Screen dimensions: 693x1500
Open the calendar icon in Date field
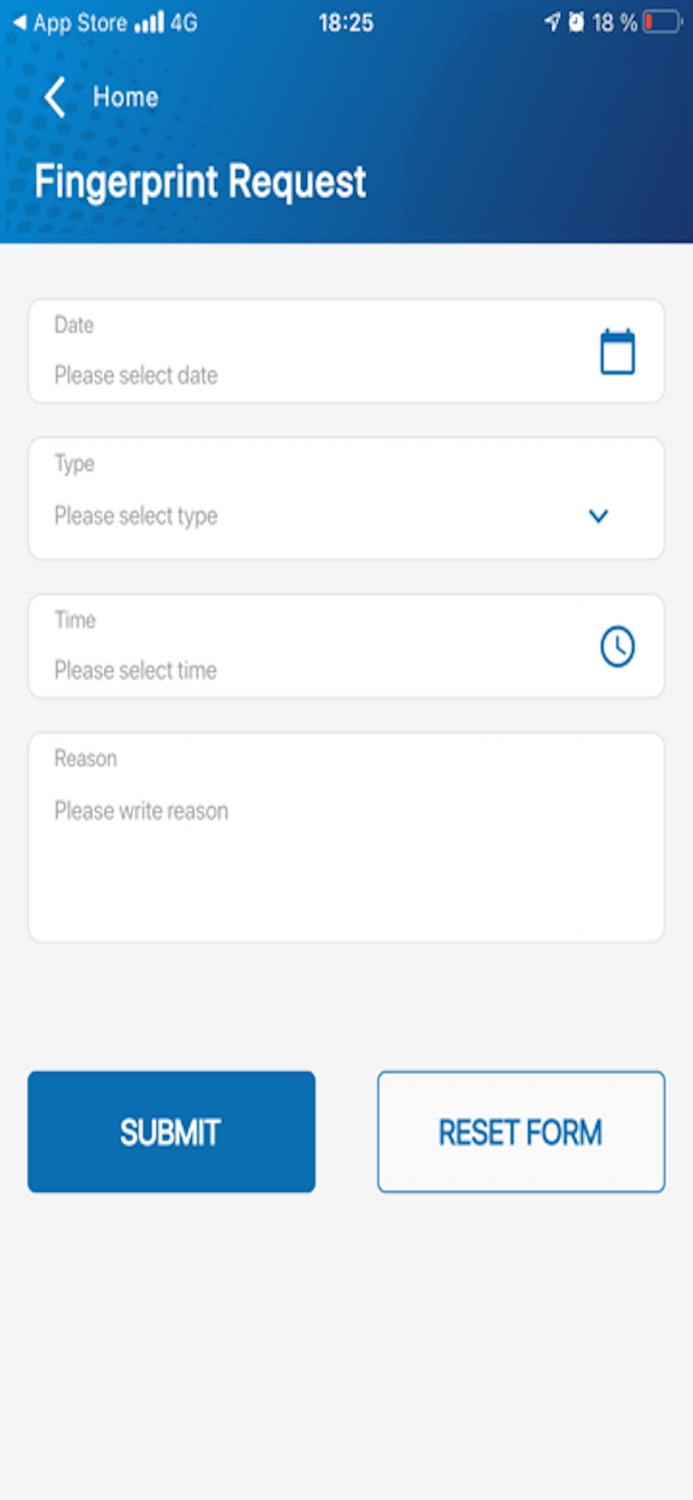(617, 351)
